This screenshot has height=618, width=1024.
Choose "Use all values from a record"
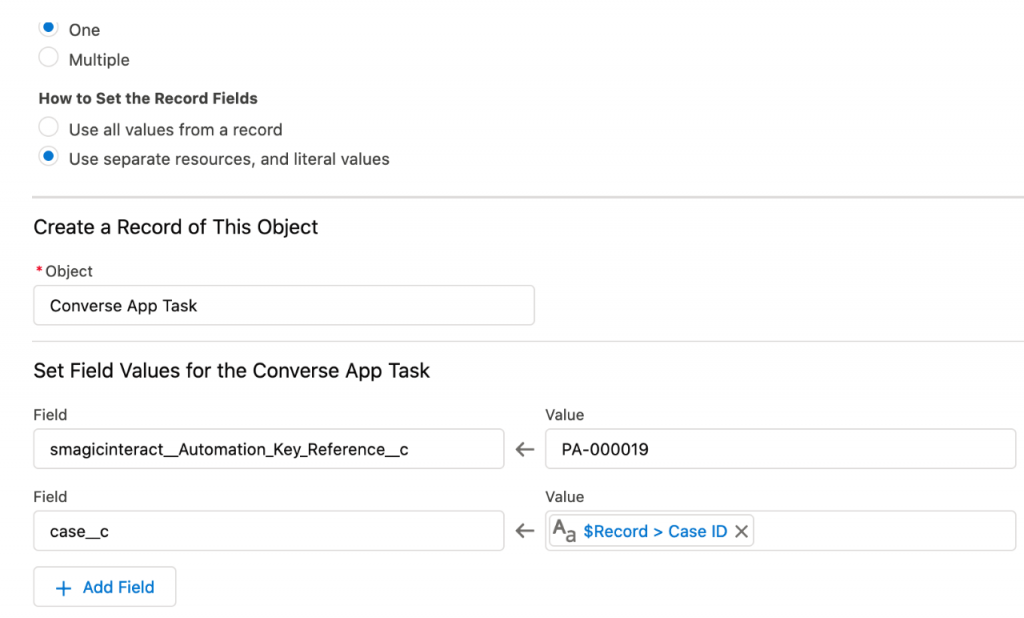coord(48,127)
